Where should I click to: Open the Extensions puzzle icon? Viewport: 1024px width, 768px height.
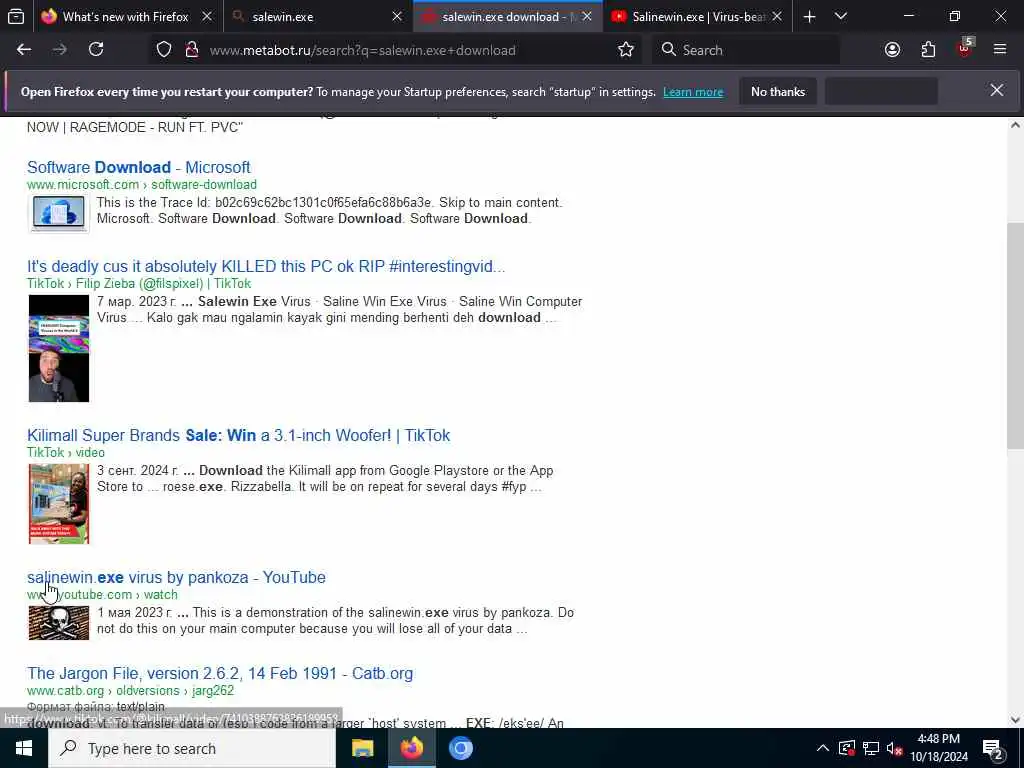(928, 50)
